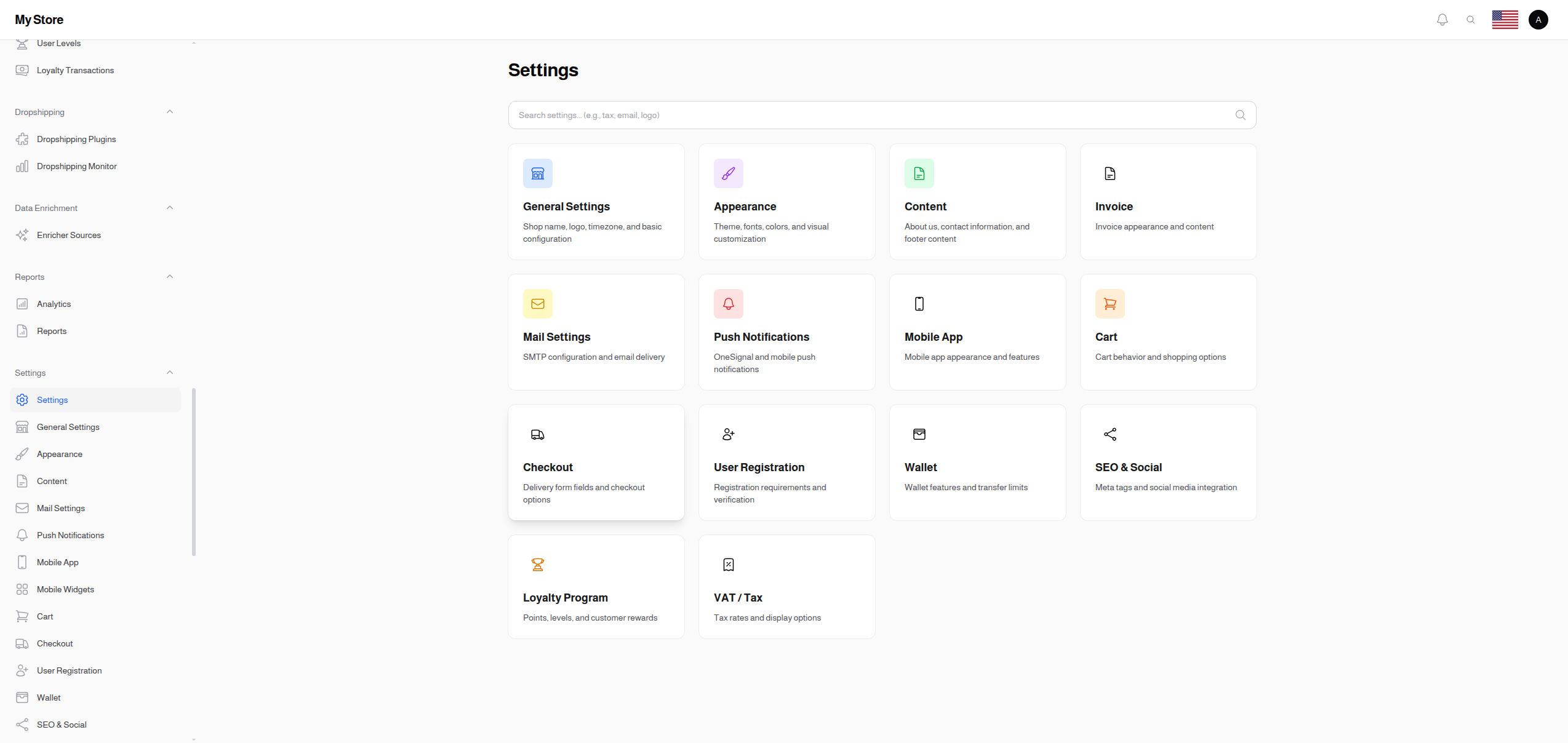Click the Analytics bar-chart icon

coord(22,304)
